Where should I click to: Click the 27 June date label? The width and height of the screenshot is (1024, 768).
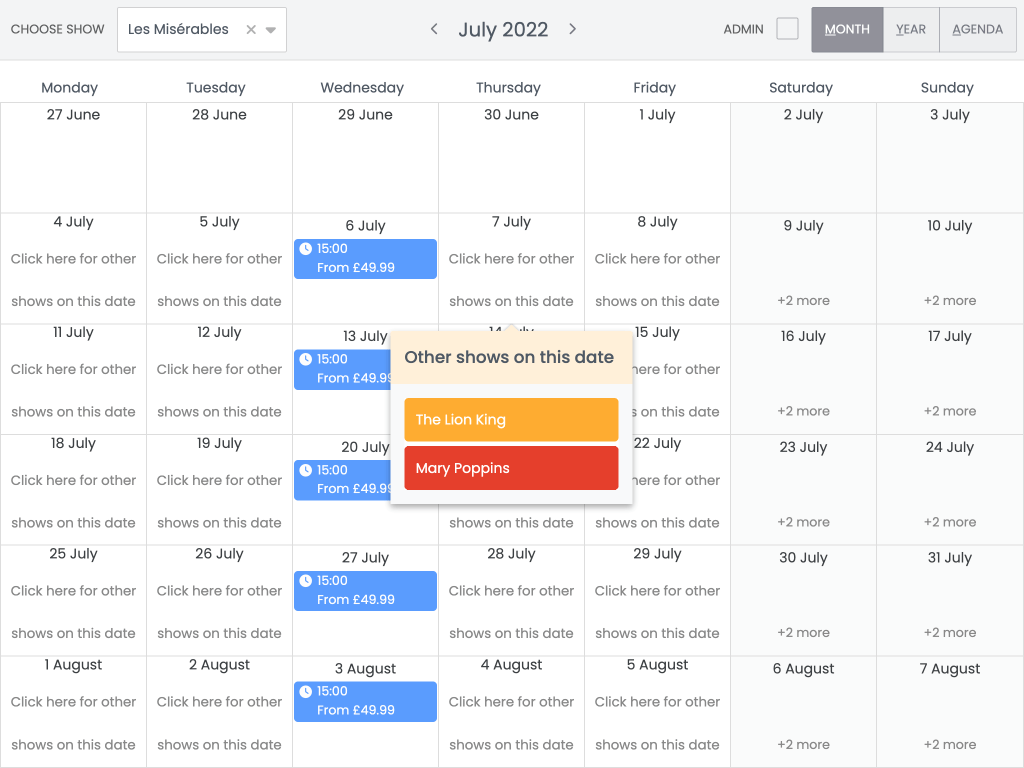[x=73, y=114]
